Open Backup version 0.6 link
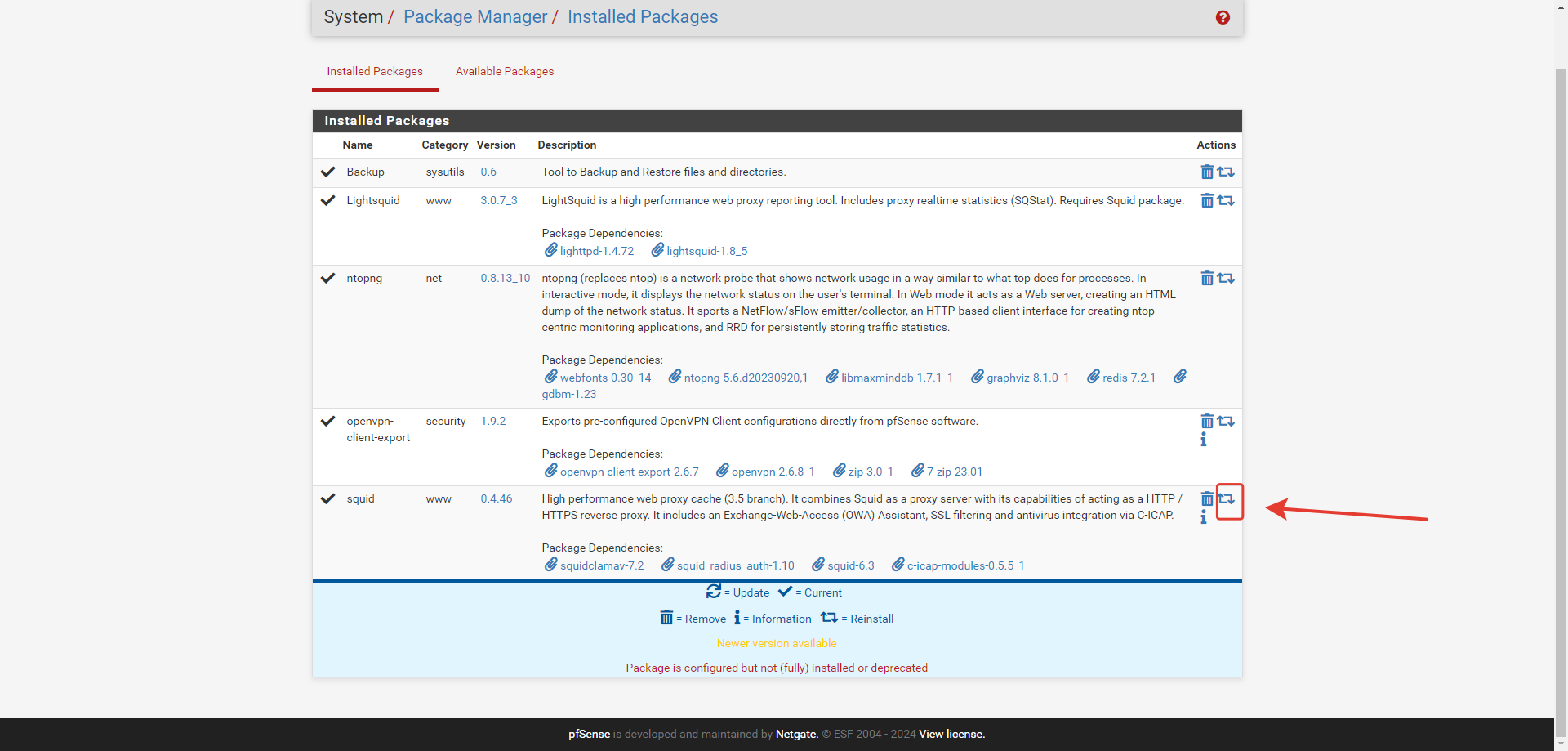1568x751 pixels. coord(488,172)
